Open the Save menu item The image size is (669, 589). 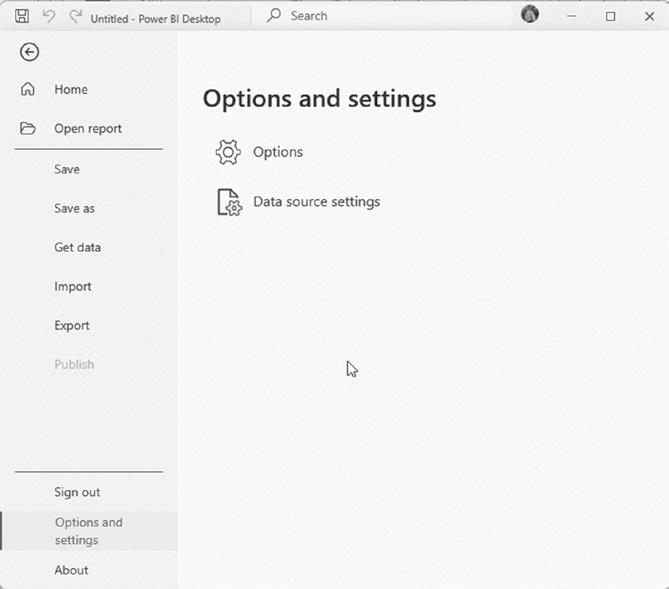[67, 169]
